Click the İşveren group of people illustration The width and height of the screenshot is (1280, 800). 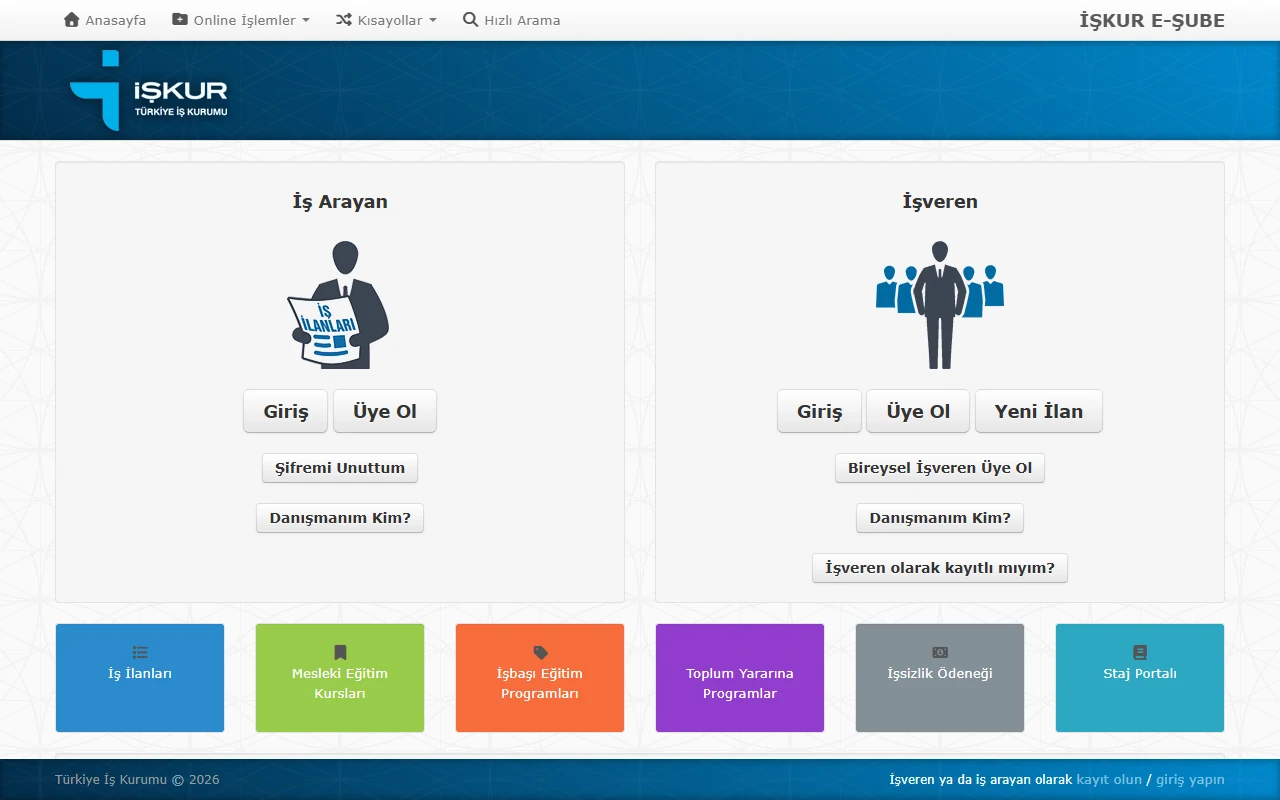coord(940,305)
